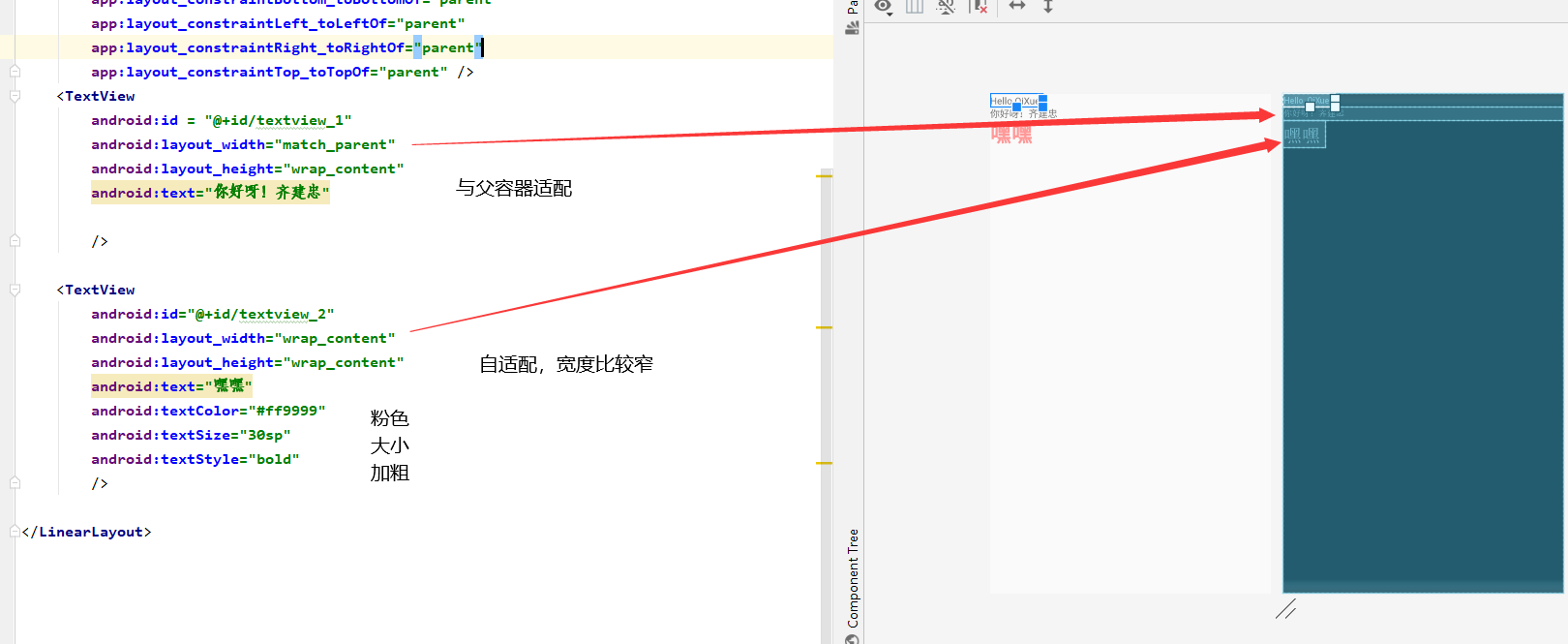
Task: Collapse the first TextView tag fold marker
Action: (15, 96)
